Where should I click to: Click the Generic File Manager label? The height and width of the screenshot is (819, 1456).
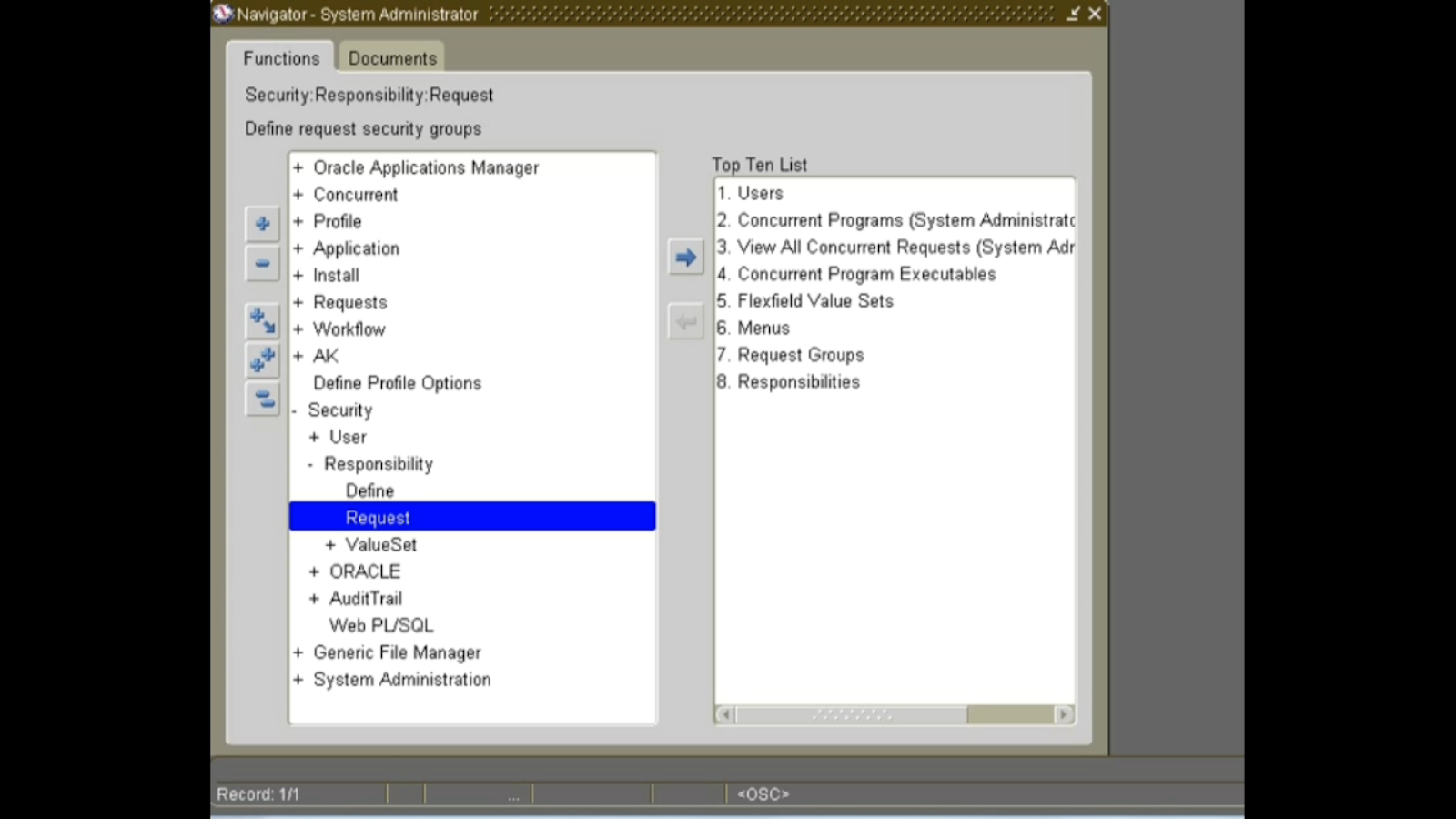pyautogui.click(x=397, y=652)
